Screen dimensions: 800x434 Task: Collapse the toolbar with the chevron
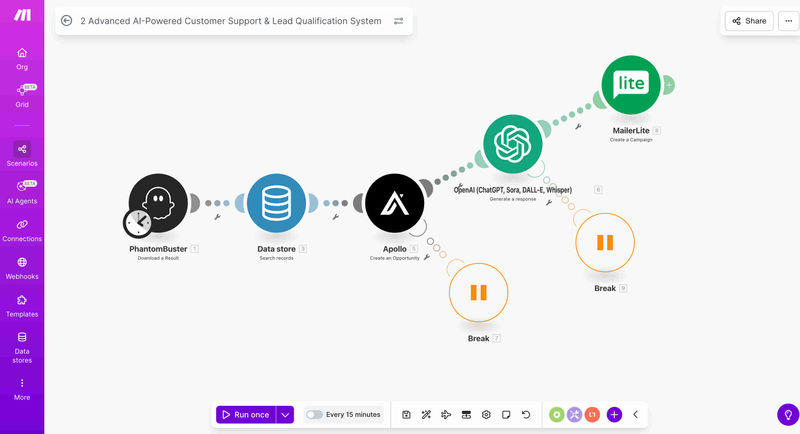636,415
